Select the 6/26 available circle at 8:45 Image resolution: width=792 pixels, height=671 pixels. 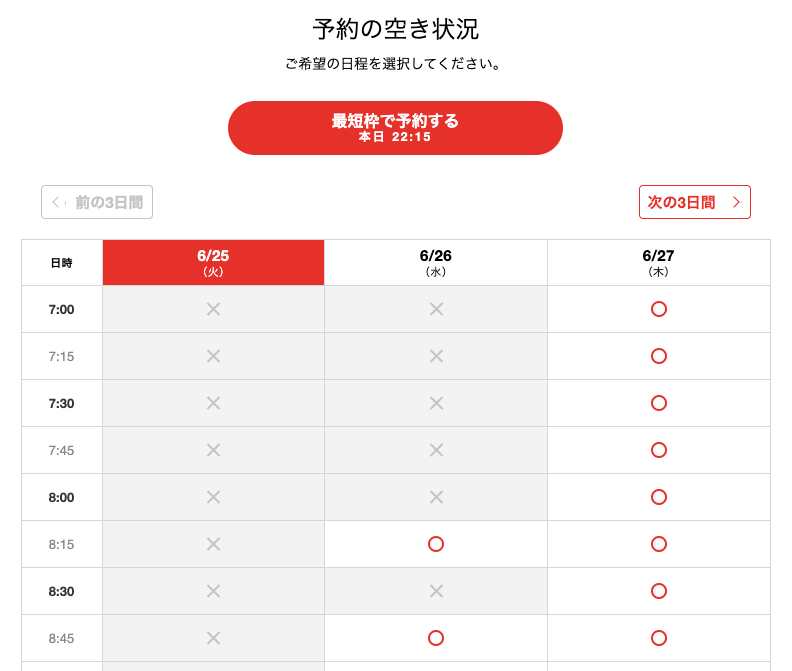click(x=436, y=638)
